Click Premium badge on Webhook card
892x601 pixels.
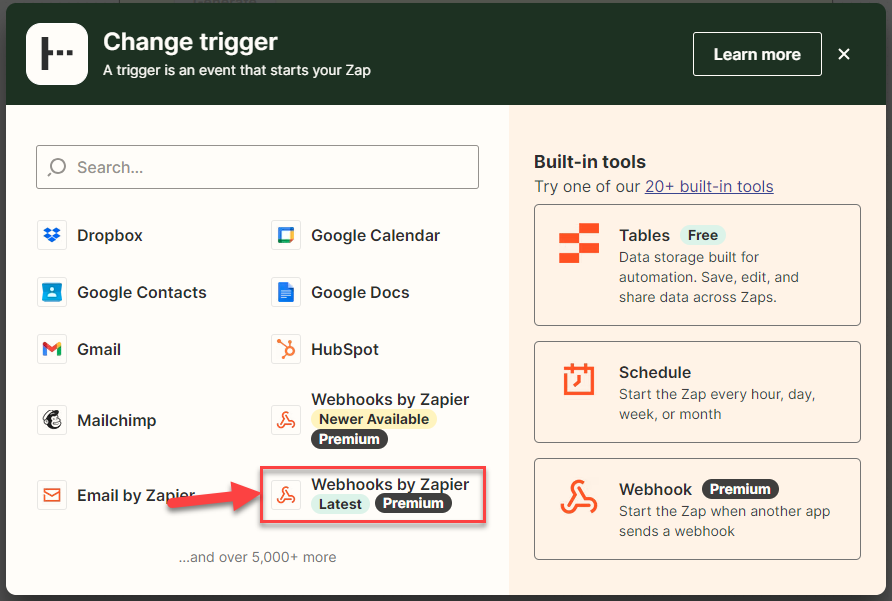(740, 489)
